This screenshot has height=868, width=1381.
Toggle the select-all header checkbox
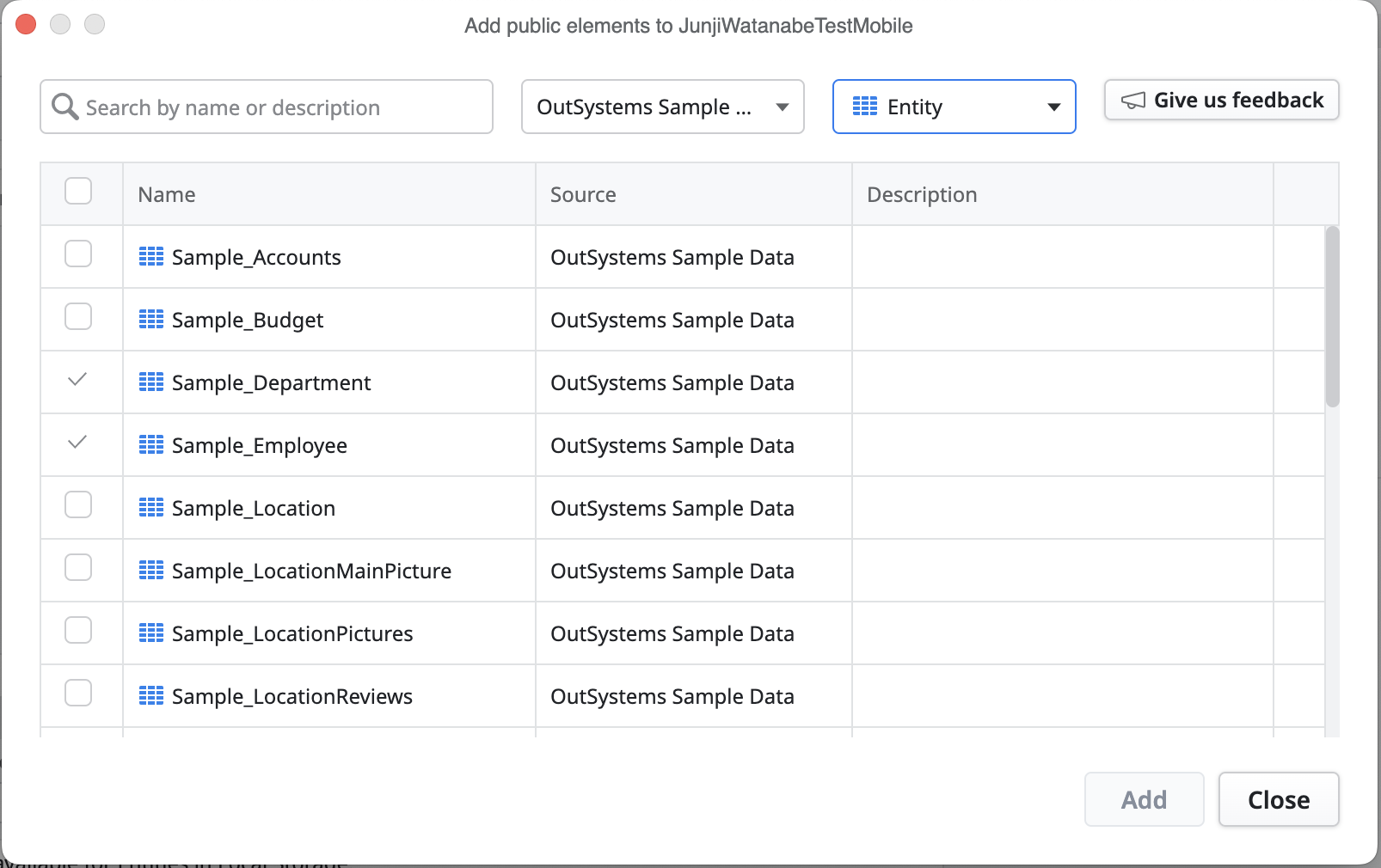78,191
